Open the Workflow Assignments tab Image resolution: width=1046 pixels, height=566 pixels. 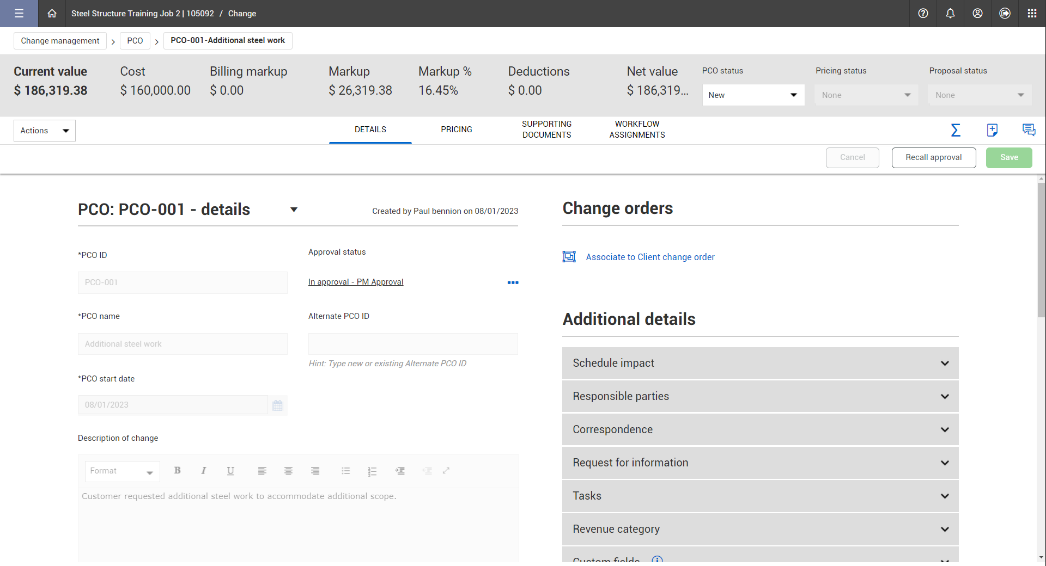point(637,129)
